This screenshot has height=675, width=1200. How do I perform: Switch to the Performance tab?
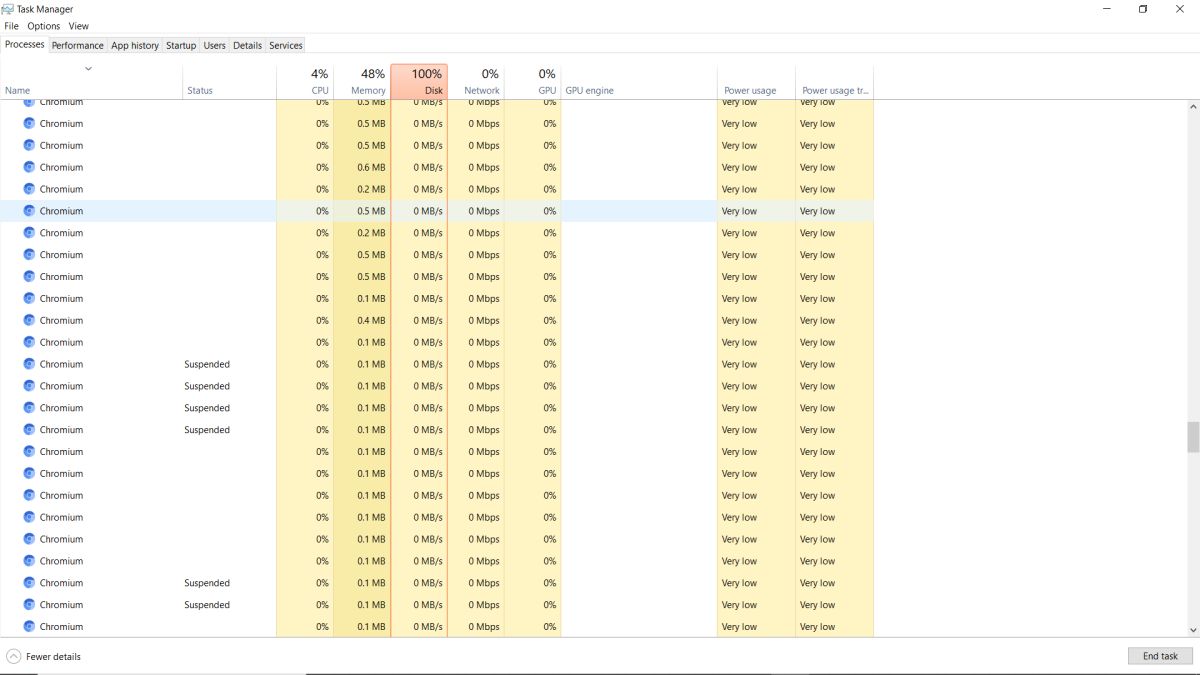[x=78, y=45]
